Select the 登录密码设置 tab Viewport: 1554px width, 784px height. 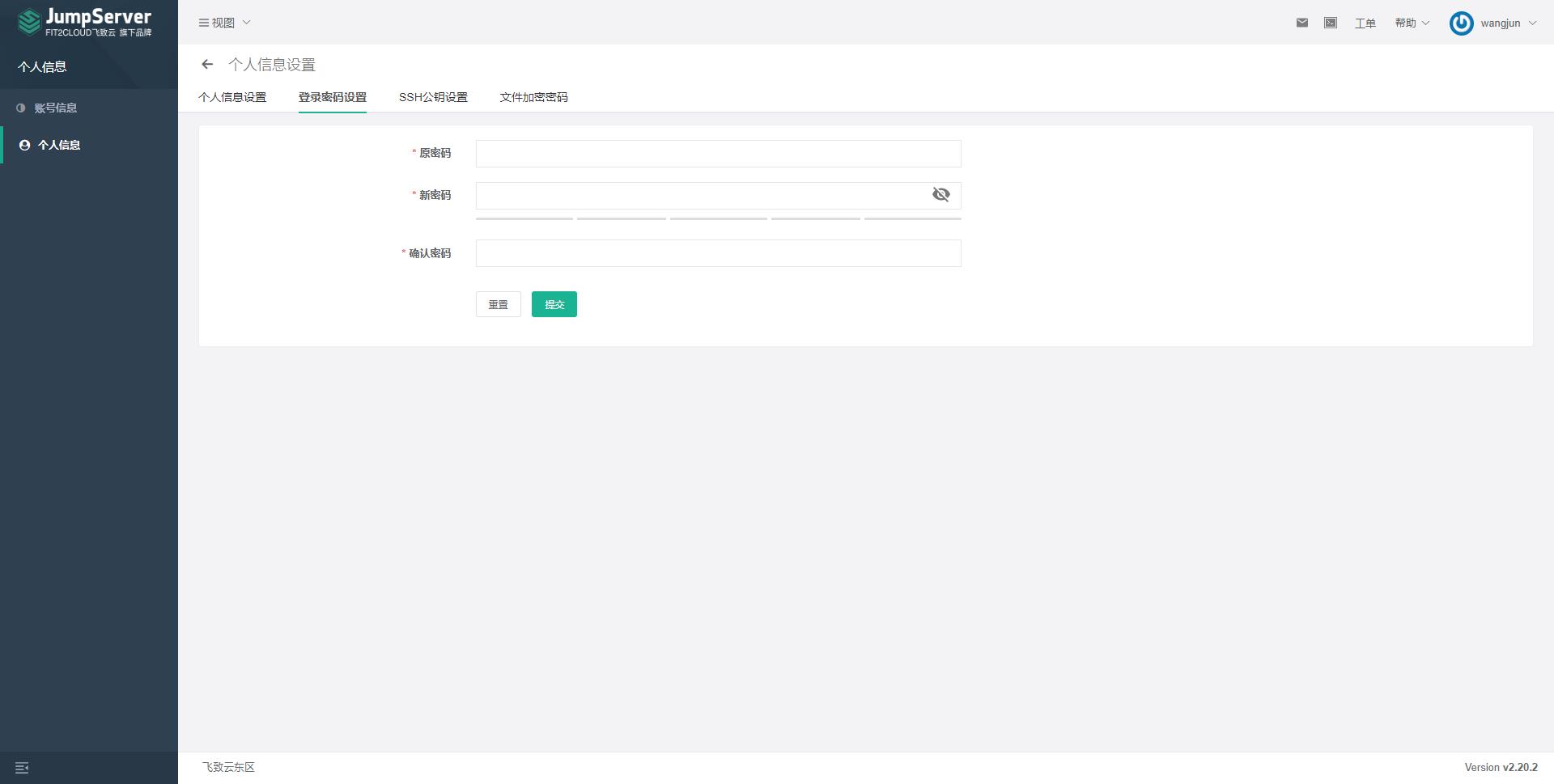pyautogui.click(x=333, y=97)
